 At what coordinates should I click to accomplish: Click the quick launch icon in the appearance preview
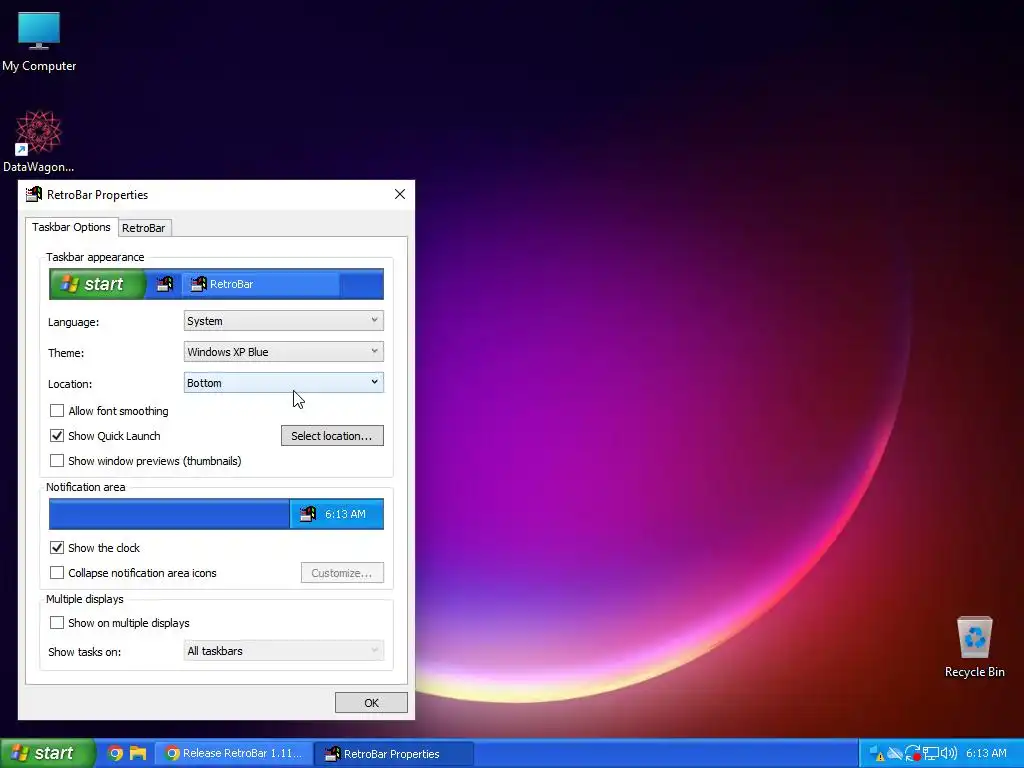coord(165,284)
